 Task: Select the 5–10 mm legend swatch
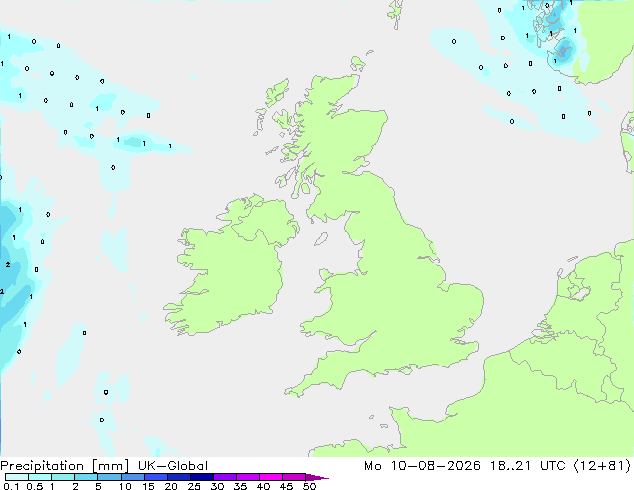[x=109, y=477]
